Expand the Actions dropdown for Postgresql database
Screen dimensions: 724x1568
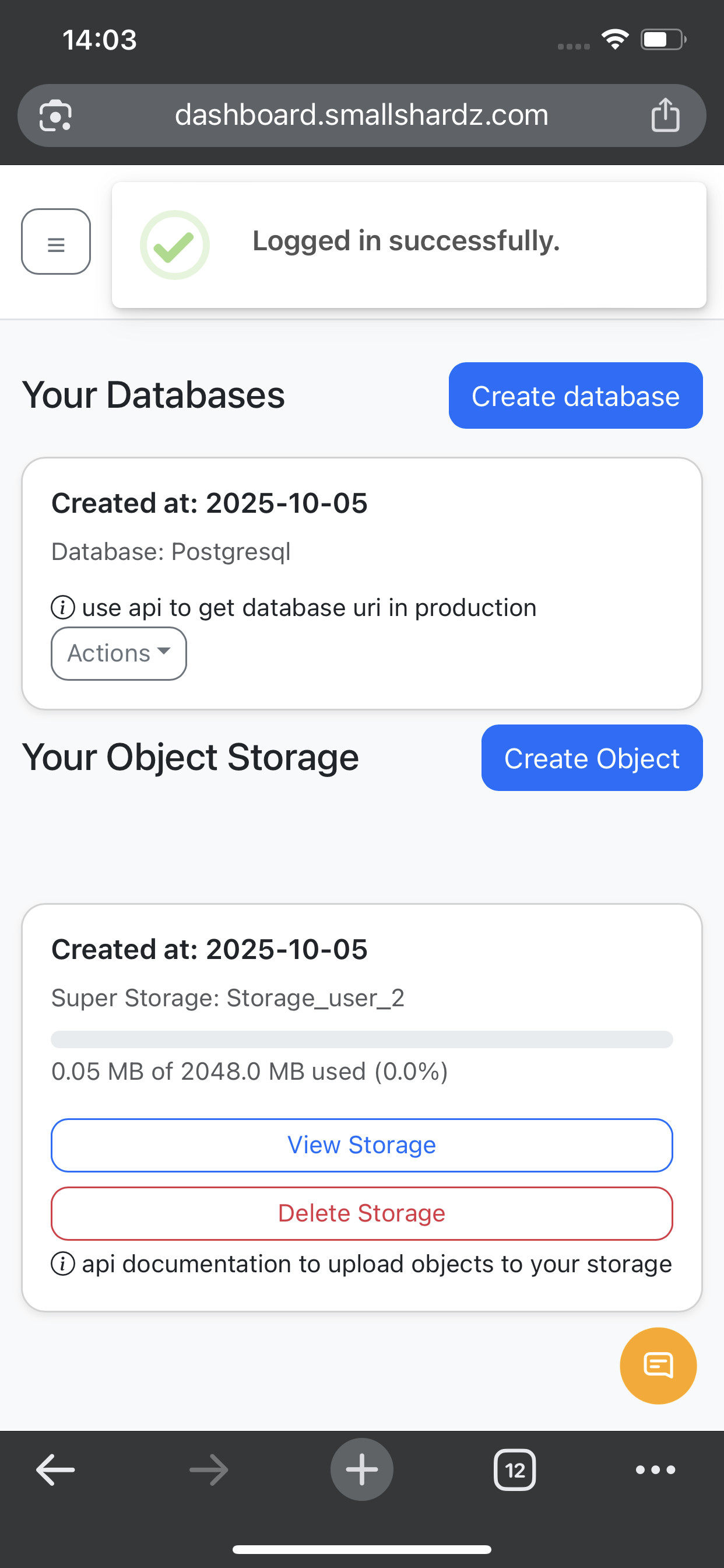pyautogui.click(x=119, y=653)
